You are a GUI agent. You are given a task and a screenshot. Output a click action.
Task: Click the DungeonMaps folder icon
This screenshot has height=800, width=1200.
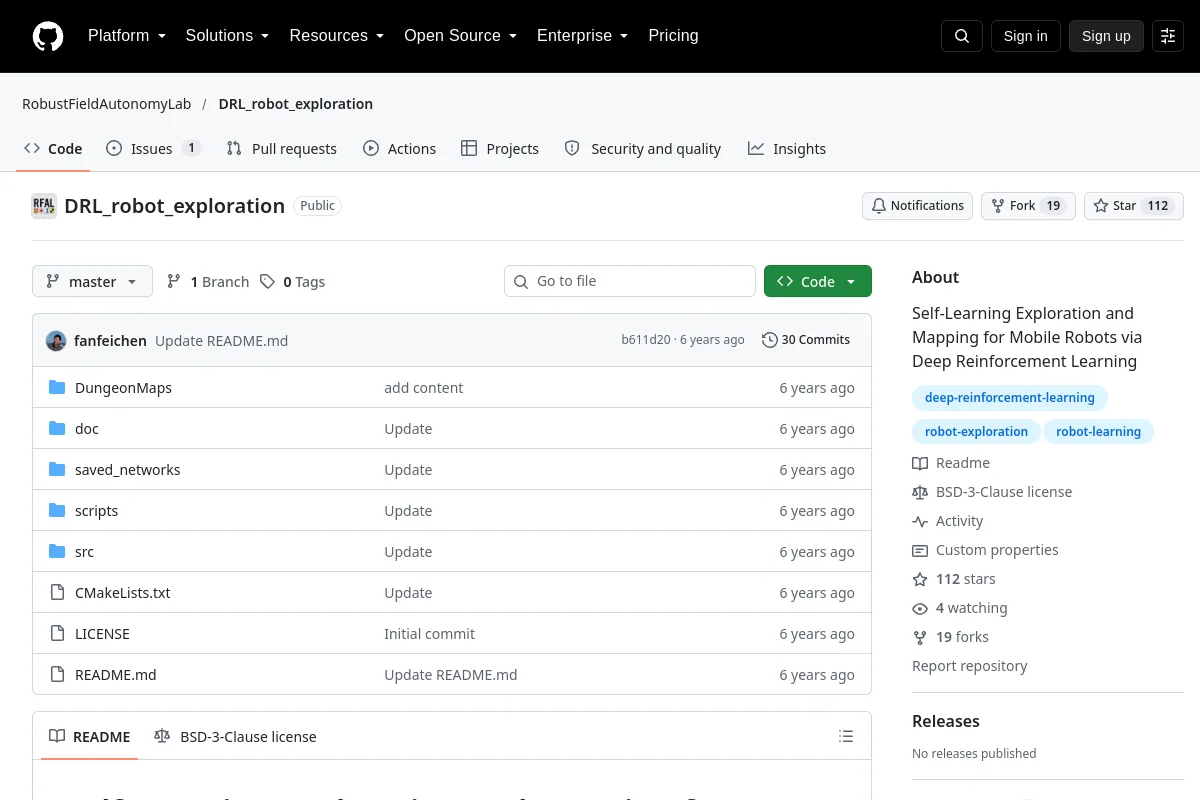(57, 388)
